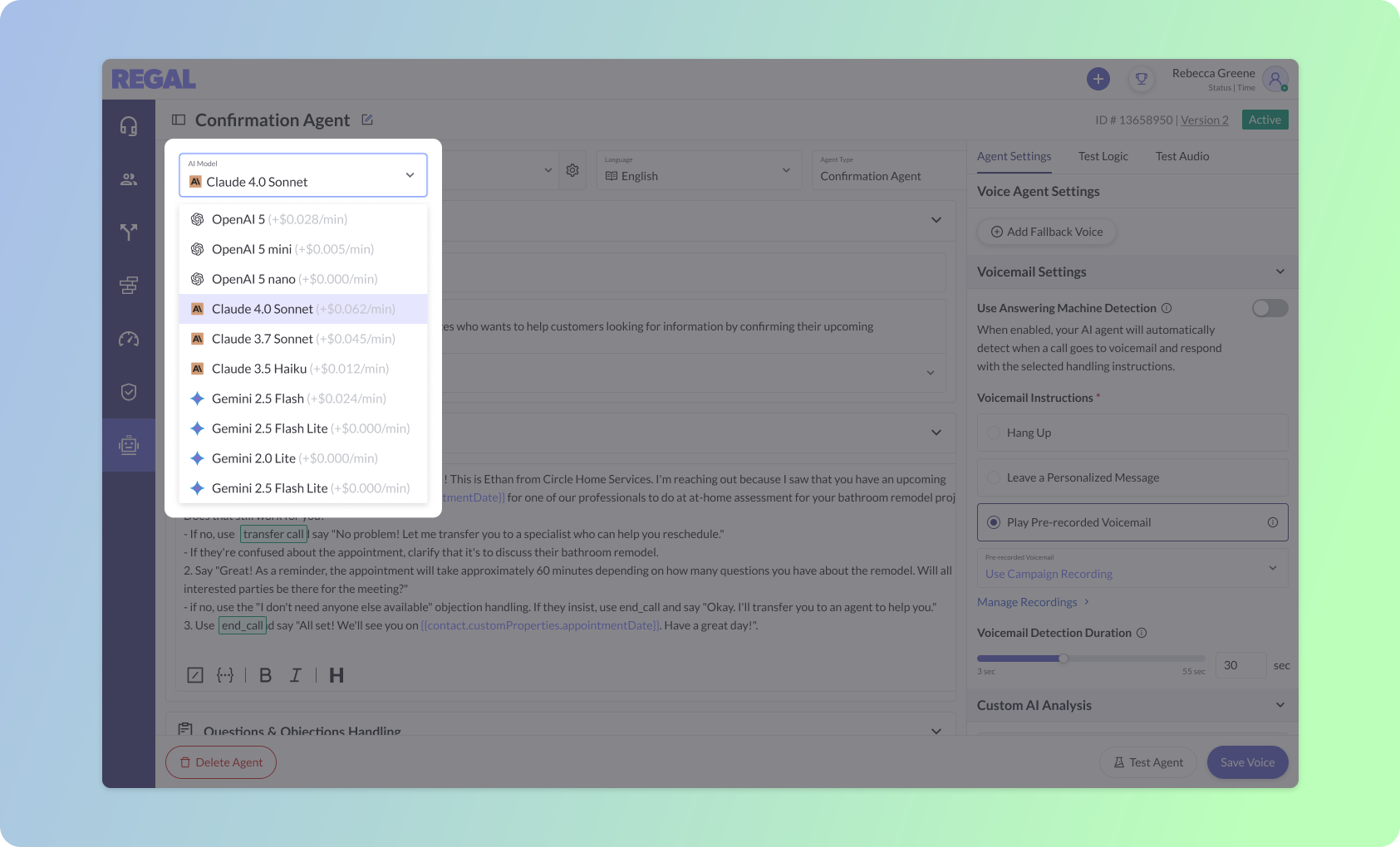Open the dashboard gauge icon in sidebar
1400x847 pixels.
129,339
